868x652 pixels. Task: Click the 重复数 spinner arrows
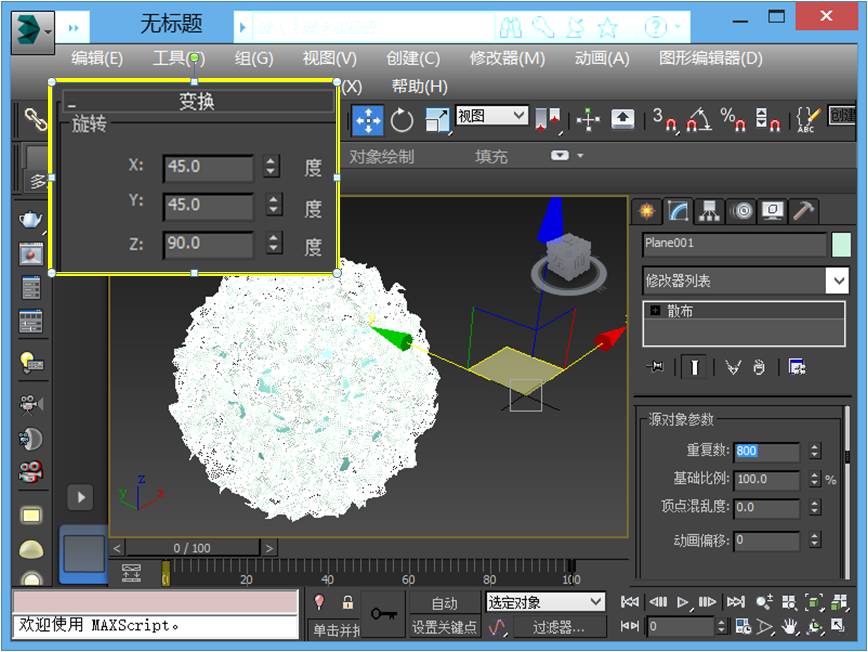tap(814, 451)
